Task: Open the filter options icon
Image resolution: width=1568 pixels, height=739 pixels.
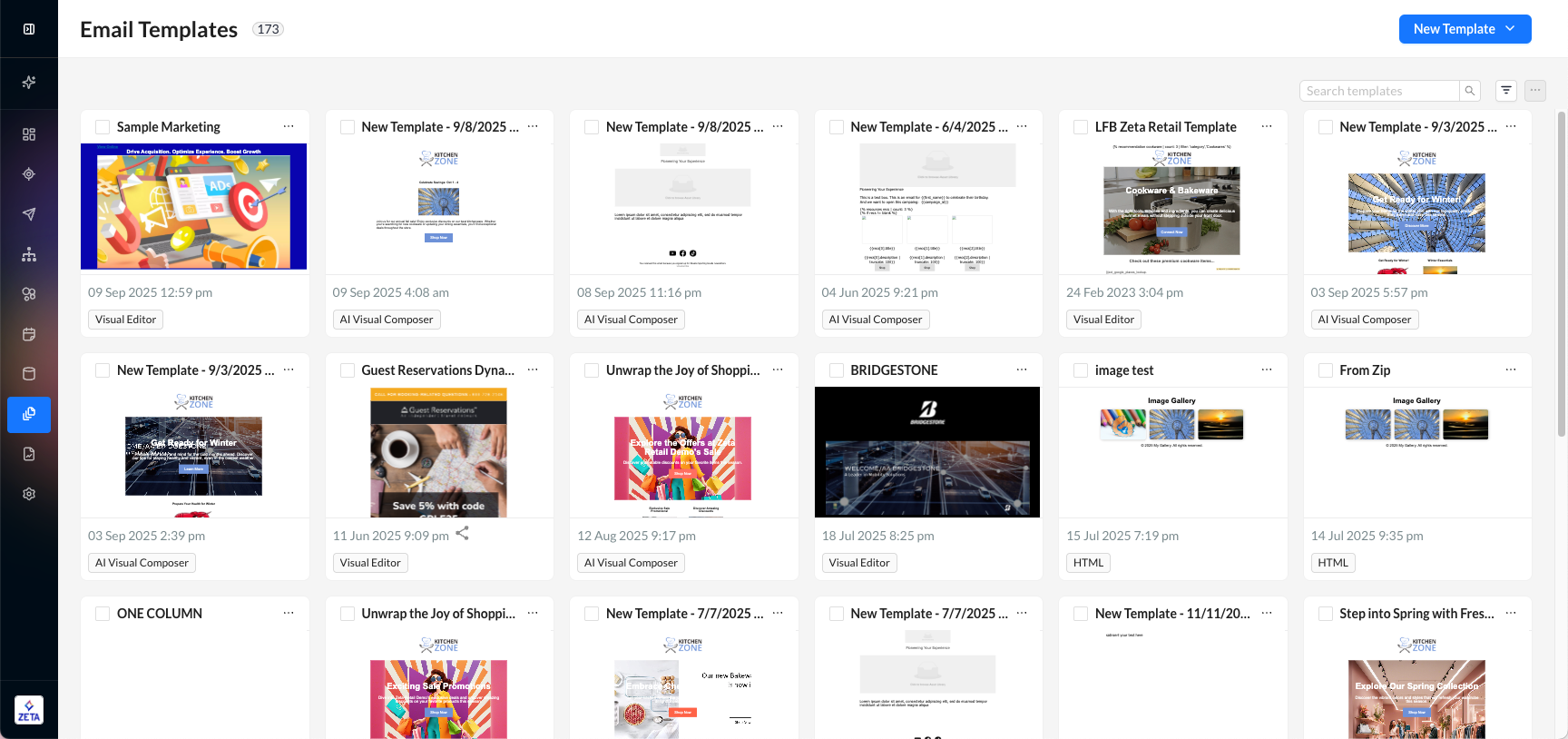Action: [1506, 91]
